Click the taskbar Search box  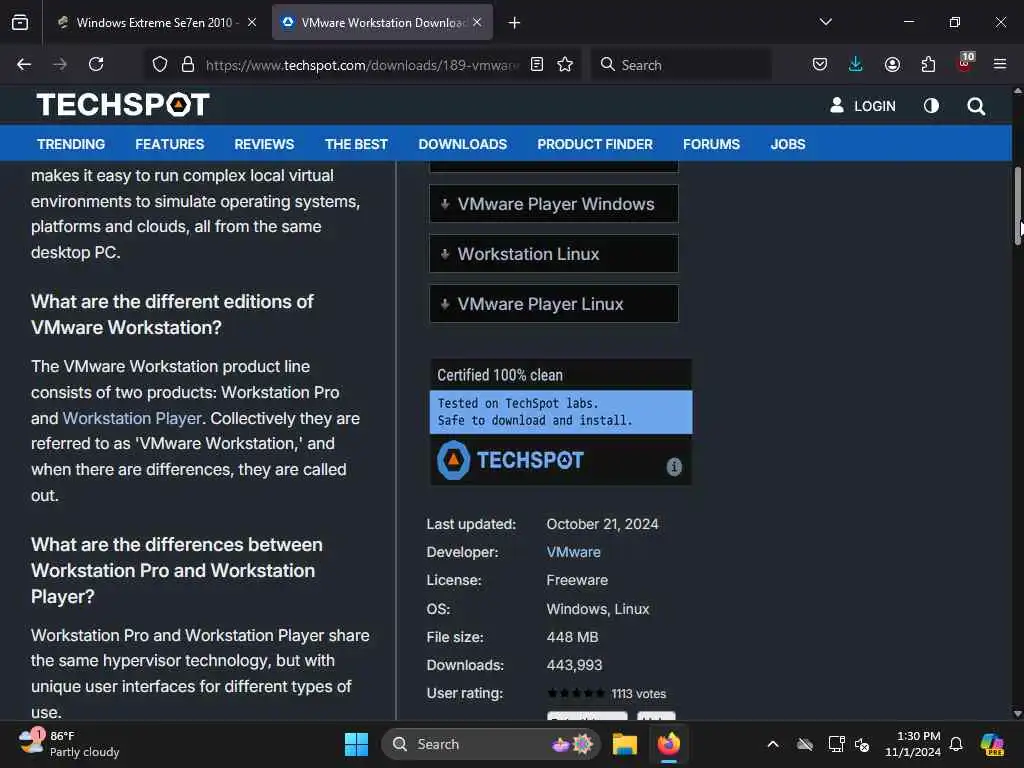[490, 744]
